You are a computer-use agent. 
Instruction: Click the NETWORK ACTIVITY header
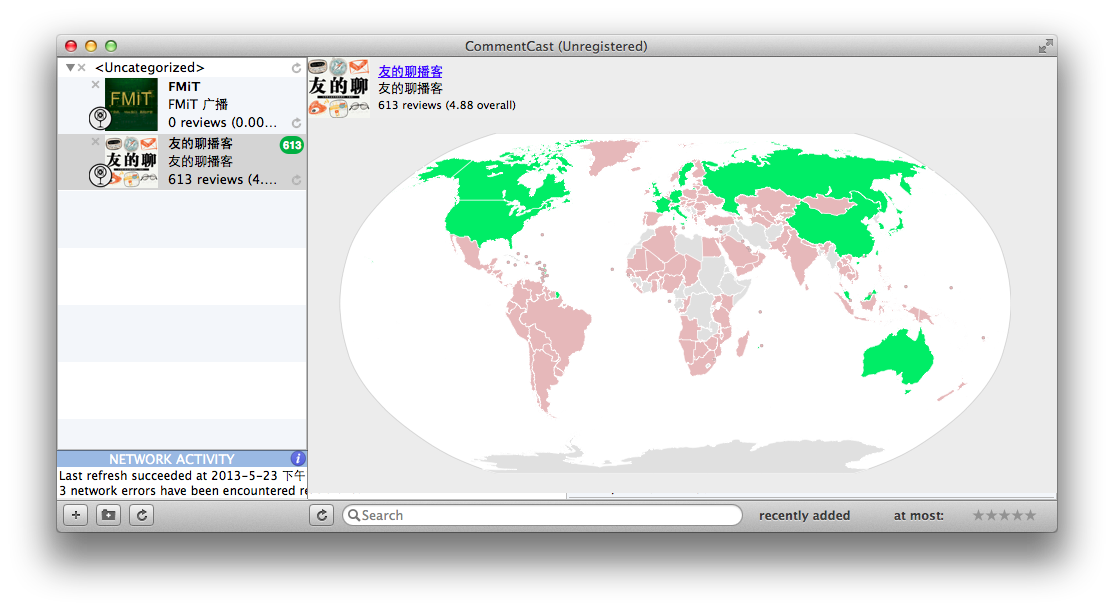171,459
